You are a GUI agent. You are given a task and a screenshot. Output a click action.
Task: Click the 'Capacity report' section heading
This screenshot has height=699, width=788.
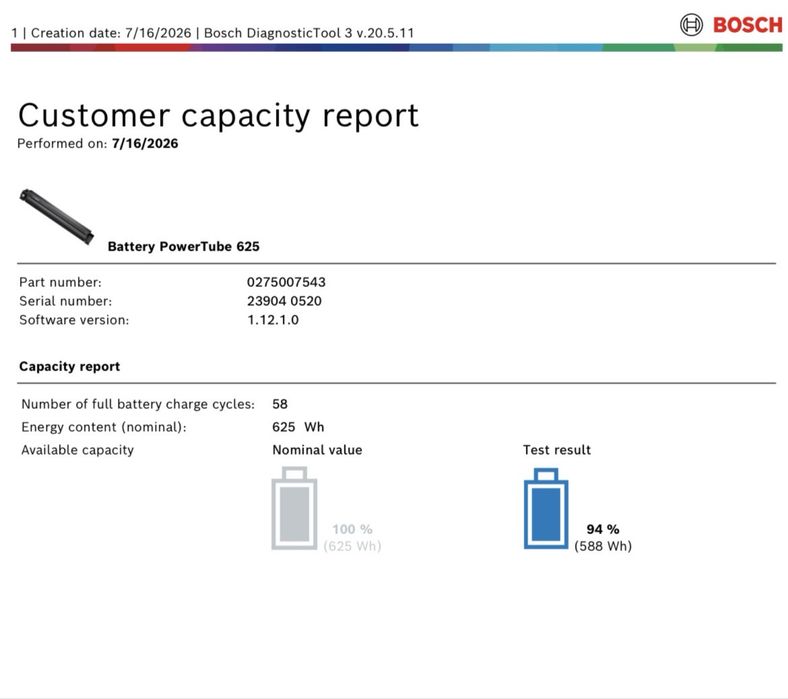click(x=69, y=366)
